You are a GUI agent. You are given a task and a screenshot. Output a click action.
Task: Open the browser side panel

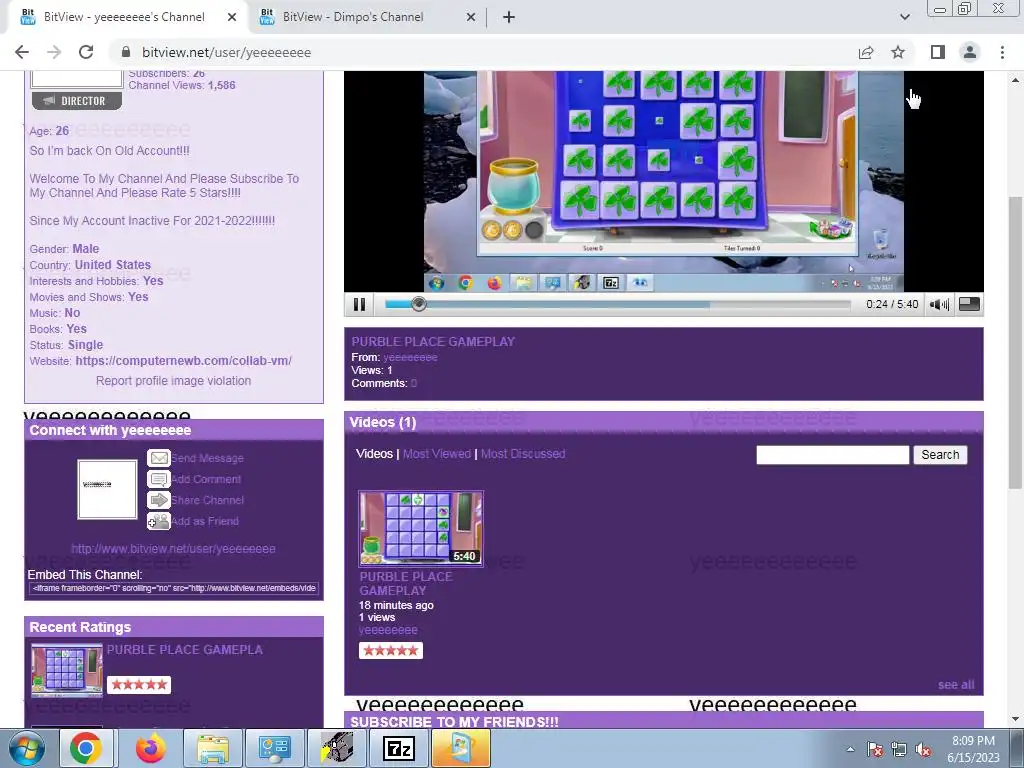(x=938, y=52)
